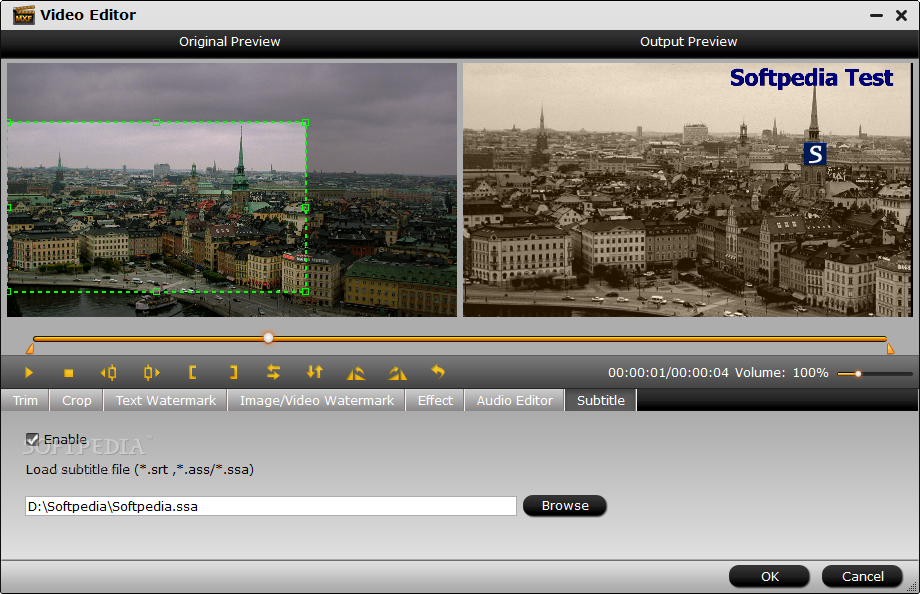Screen dimensions: 920x594
Task: Click the MXF application icon in title bar
Action: [x=23, y=15]
